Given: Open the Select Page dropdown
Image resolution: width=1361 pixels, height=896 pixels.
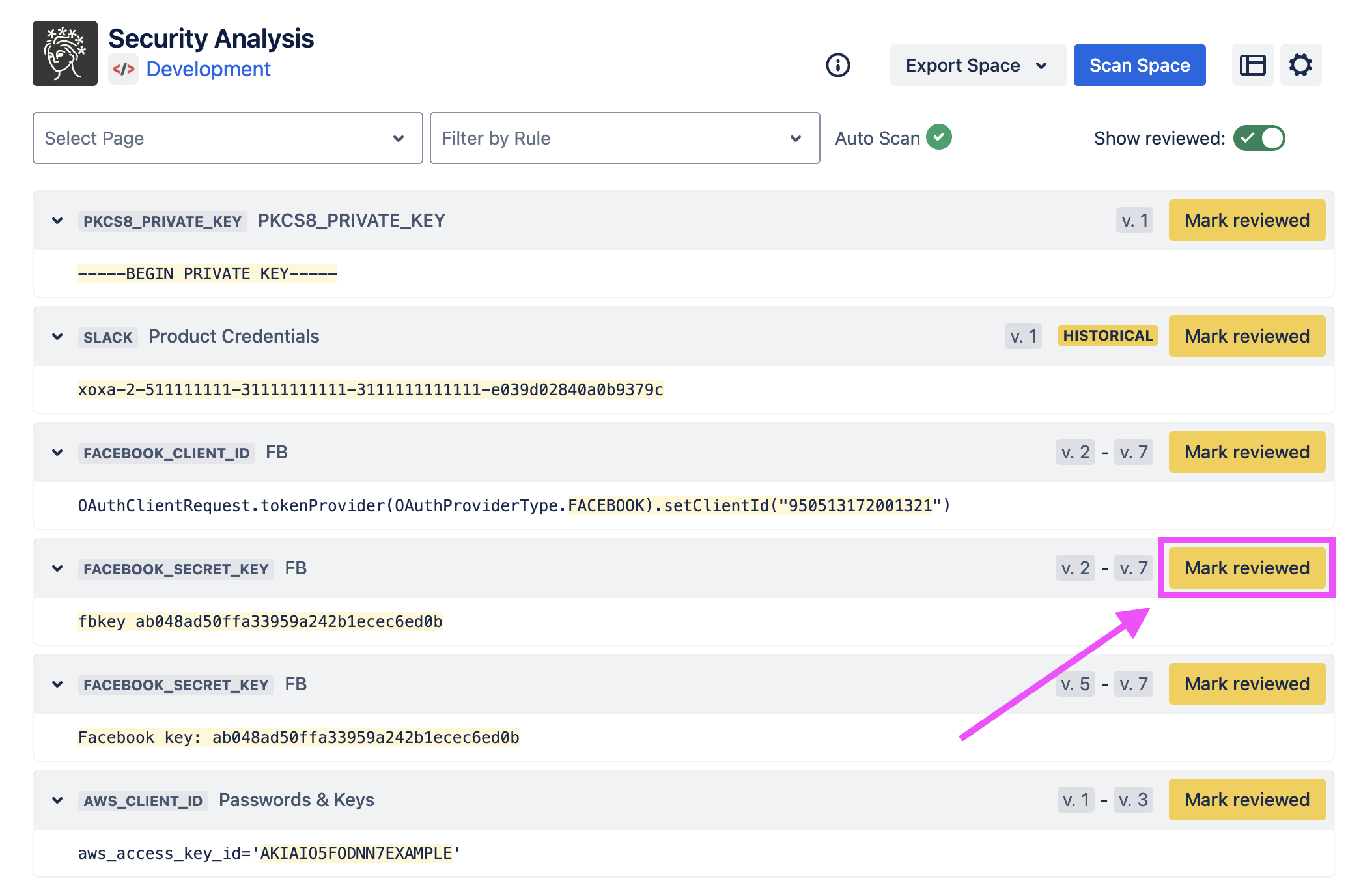Looking at the screenshot, I should click(x=227, y=138).
